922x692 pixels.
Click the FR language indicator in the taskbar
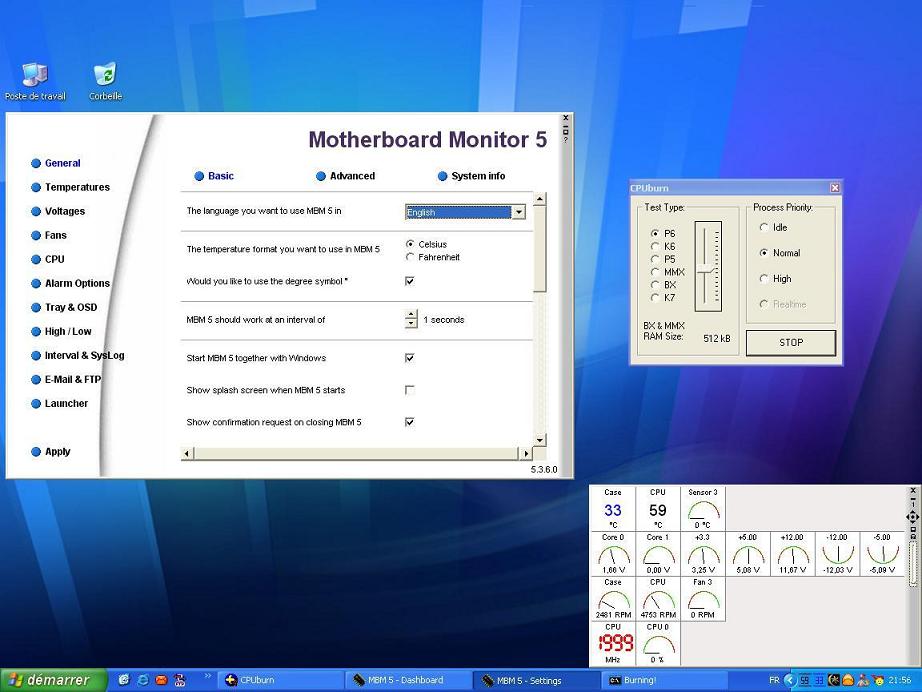(774, 680)
